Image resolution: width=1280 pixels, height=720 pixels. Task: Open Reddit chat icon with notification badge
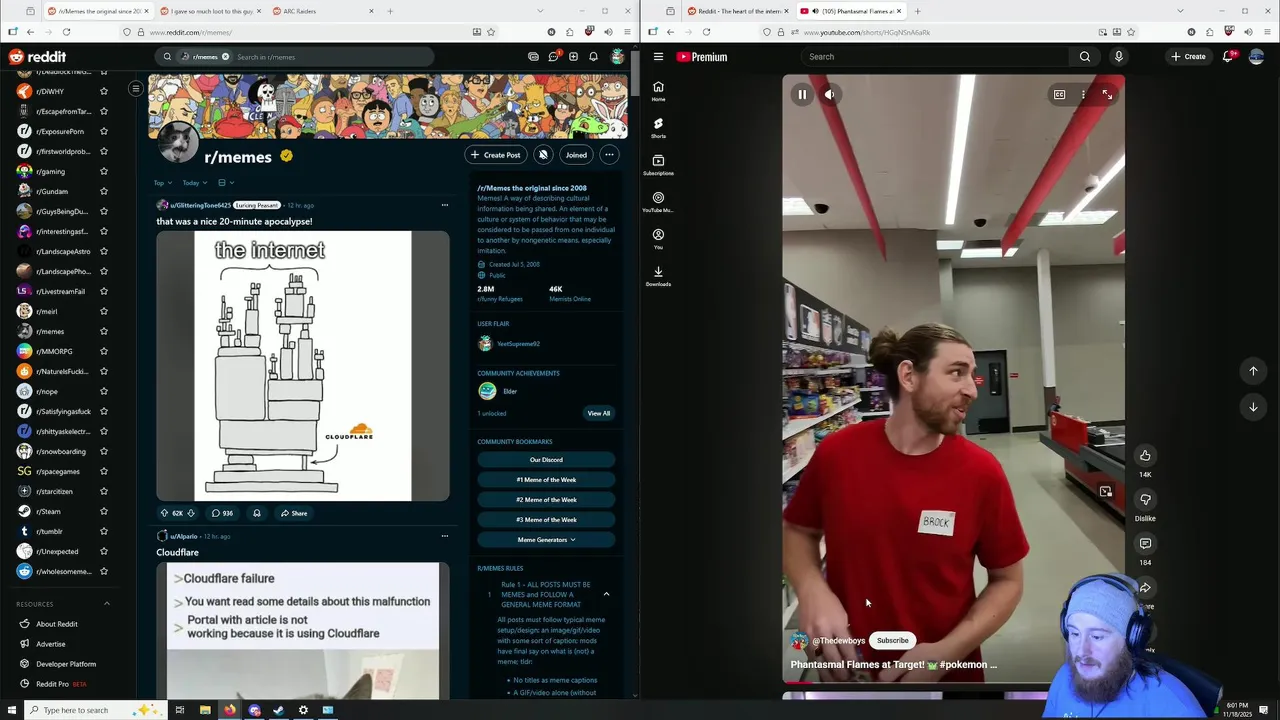click(553, 57)
